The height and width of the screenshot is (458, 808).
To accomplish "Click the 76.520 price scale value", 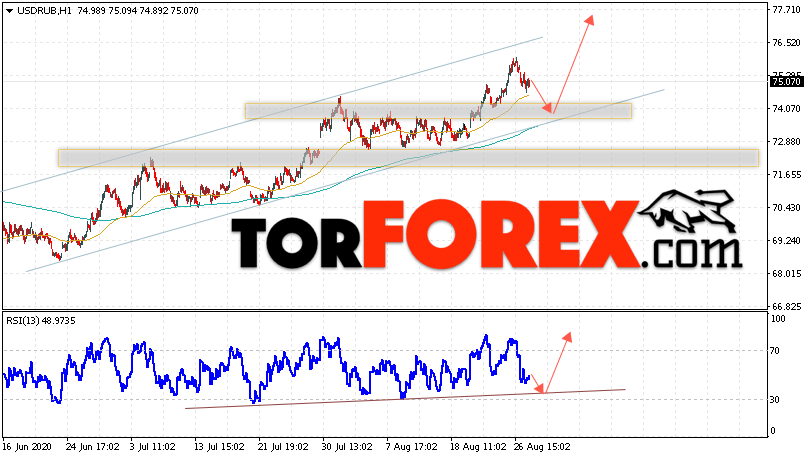I will (x=786, y=43).
